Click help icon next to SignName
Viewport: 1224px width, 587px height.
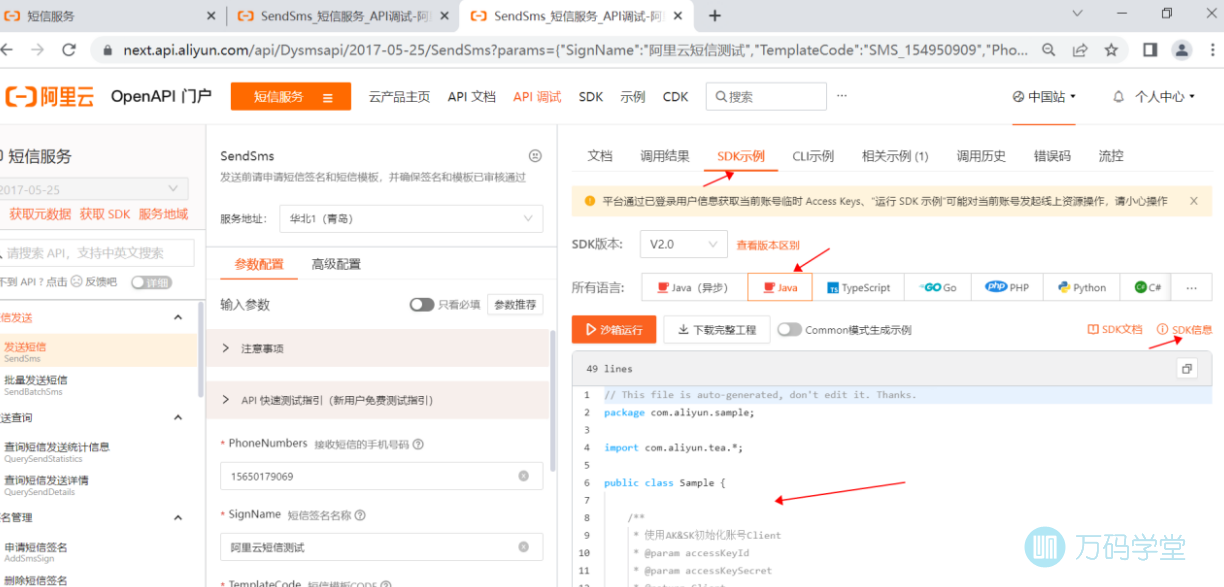tap(359, 515)
